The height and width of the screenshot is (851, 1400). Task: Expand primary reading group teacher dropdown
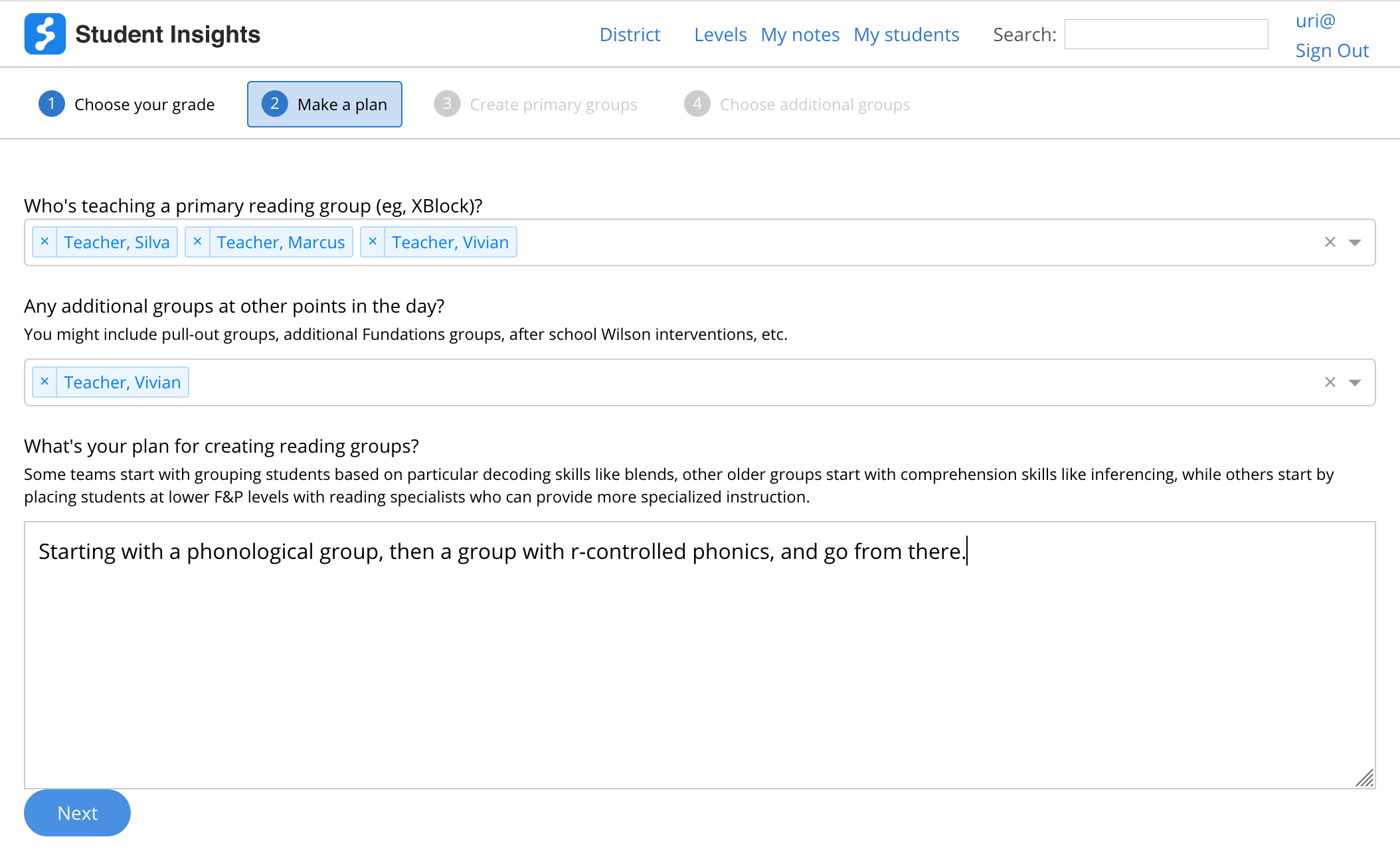pos(1355,242)
